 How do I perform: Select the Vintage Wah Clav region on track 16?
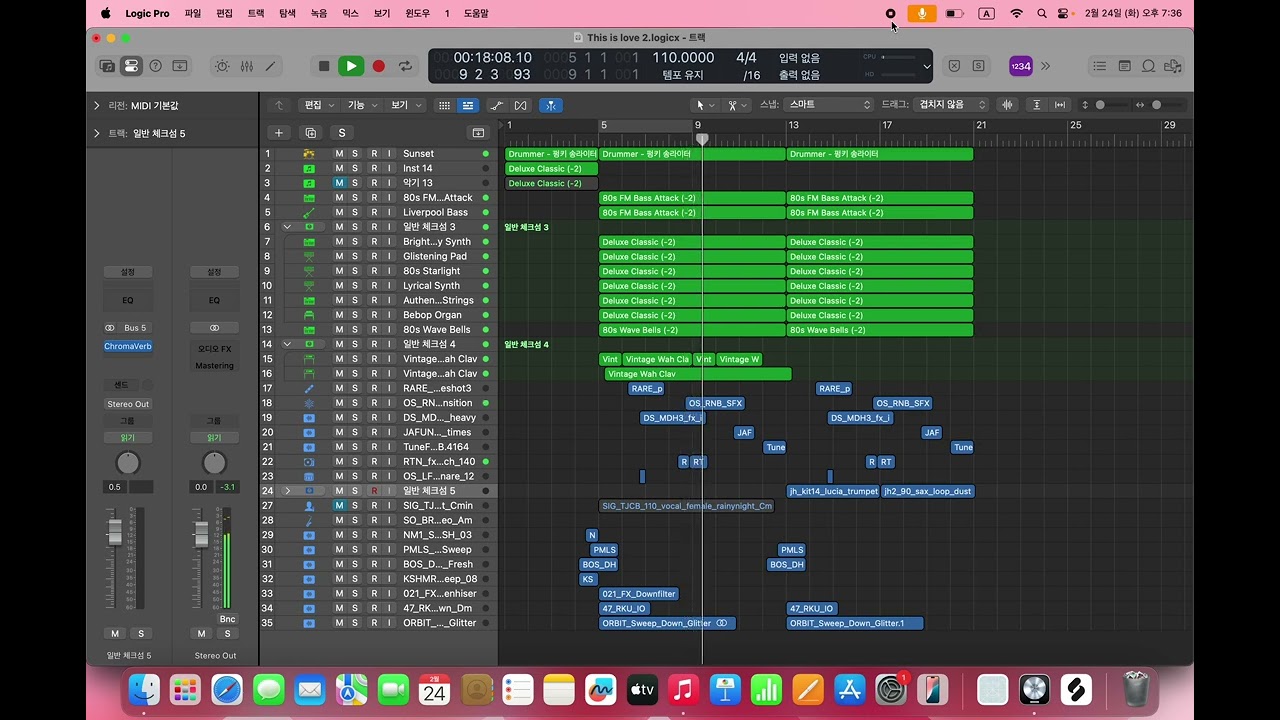[698, 374]
